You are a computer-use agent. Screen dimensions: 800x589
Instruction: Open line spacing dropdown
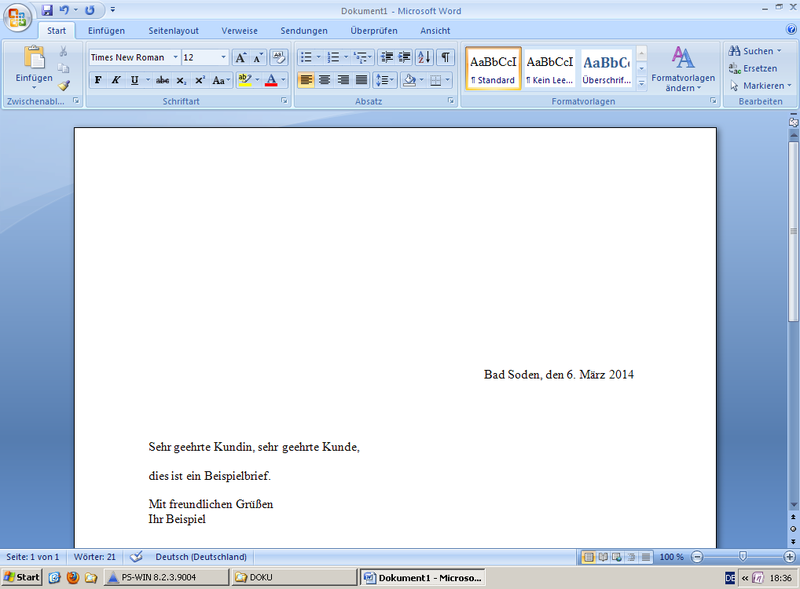[385, 80]
